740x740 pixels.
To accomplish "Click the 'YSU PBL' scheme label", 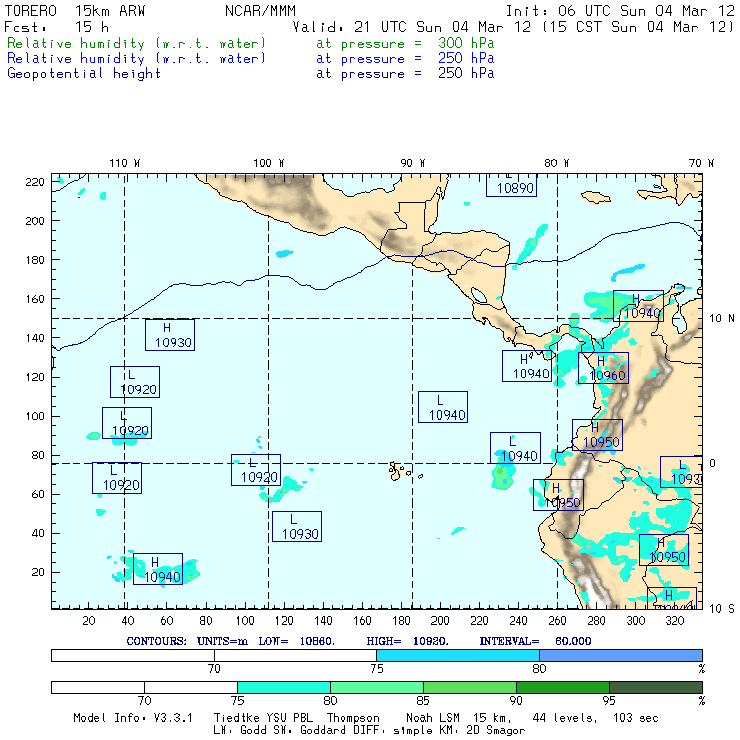I will [289, 718].
